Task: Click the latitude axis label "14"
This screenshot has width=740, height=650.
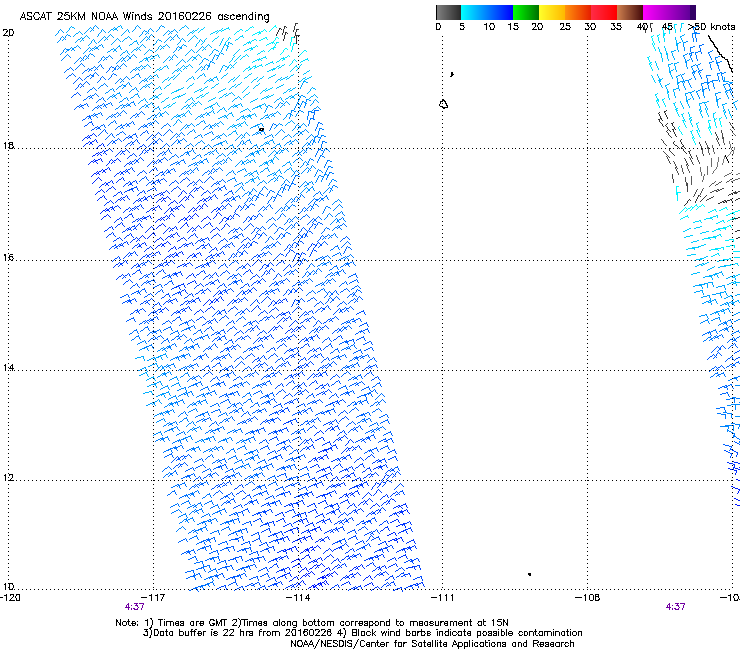Action: (8, 367)
